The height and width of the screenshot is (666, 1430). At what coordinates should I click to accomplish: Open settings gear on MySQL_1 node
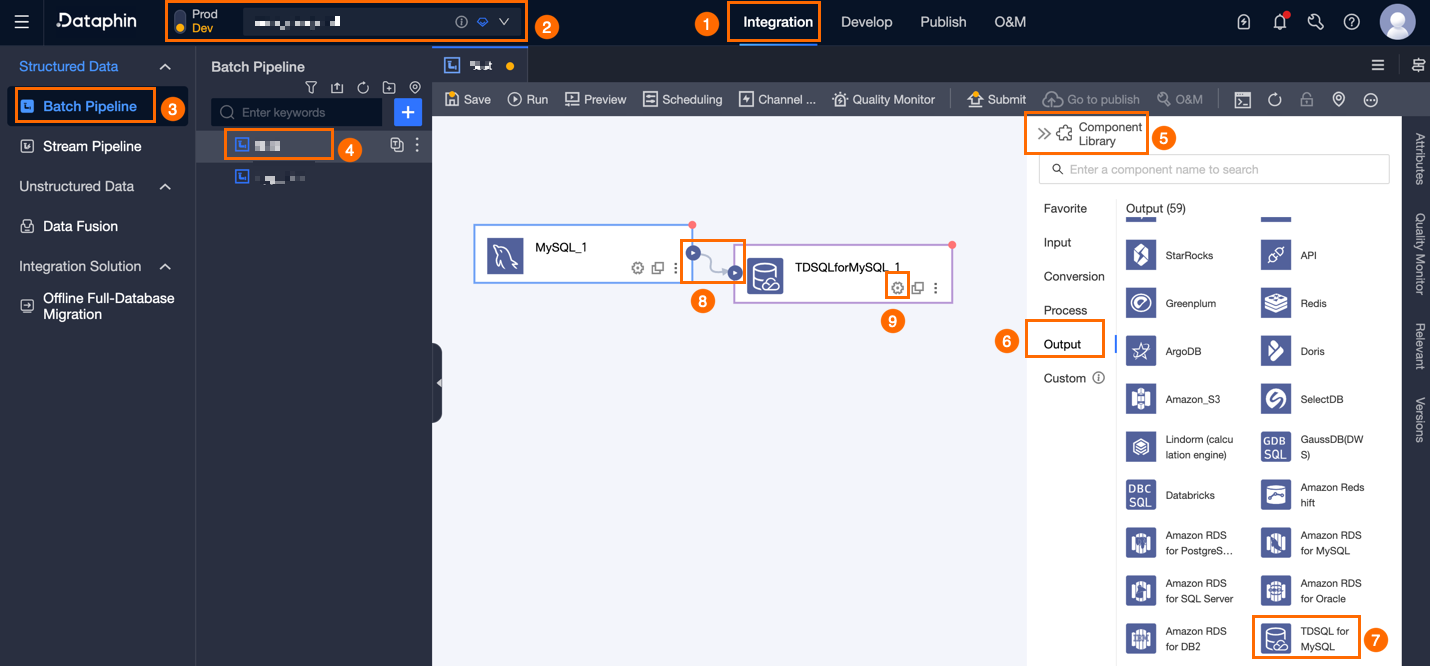click(637, 268)
